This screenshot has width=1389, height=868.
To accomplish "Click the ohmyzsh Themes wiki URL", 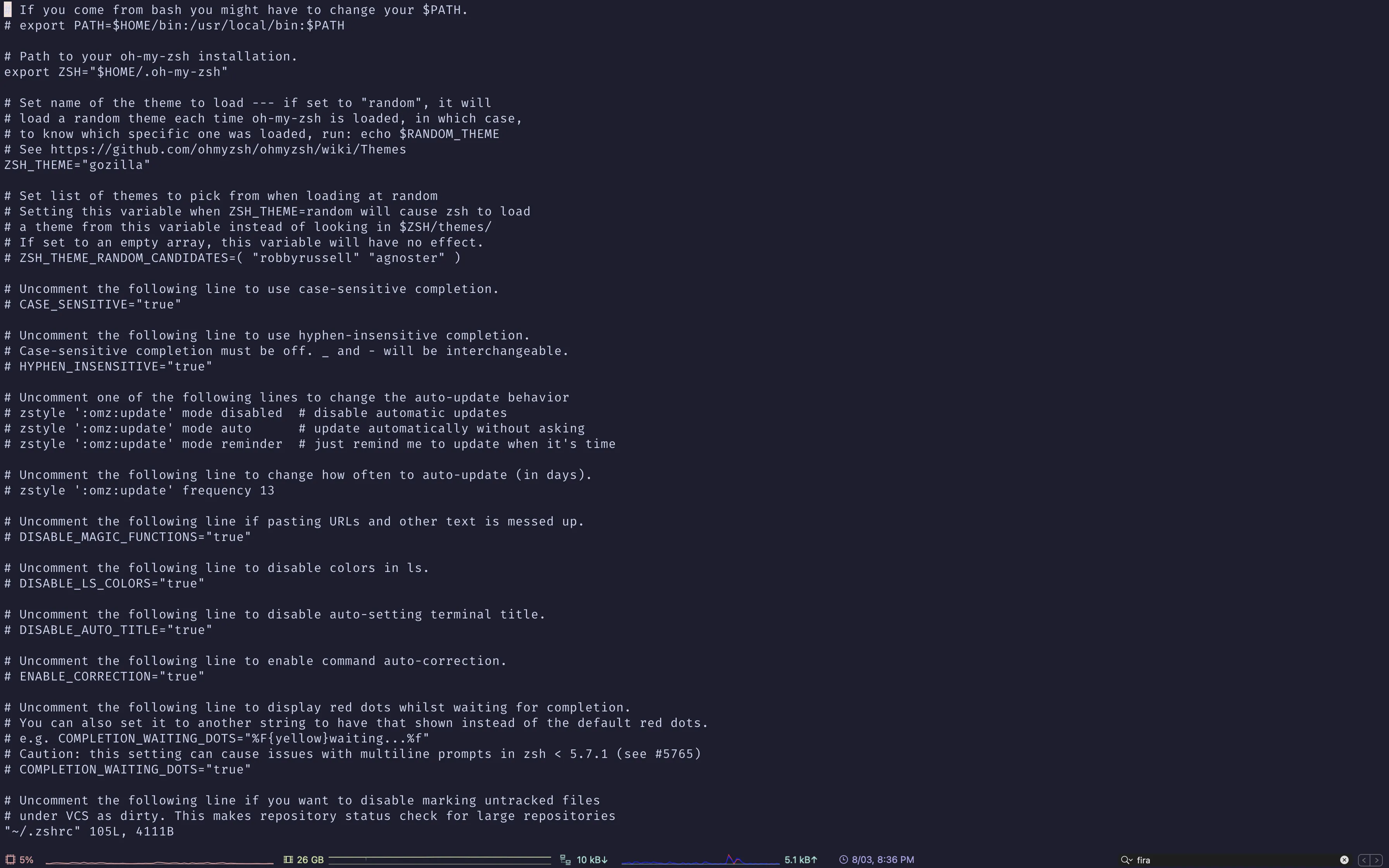I will [x=228, y=149].
